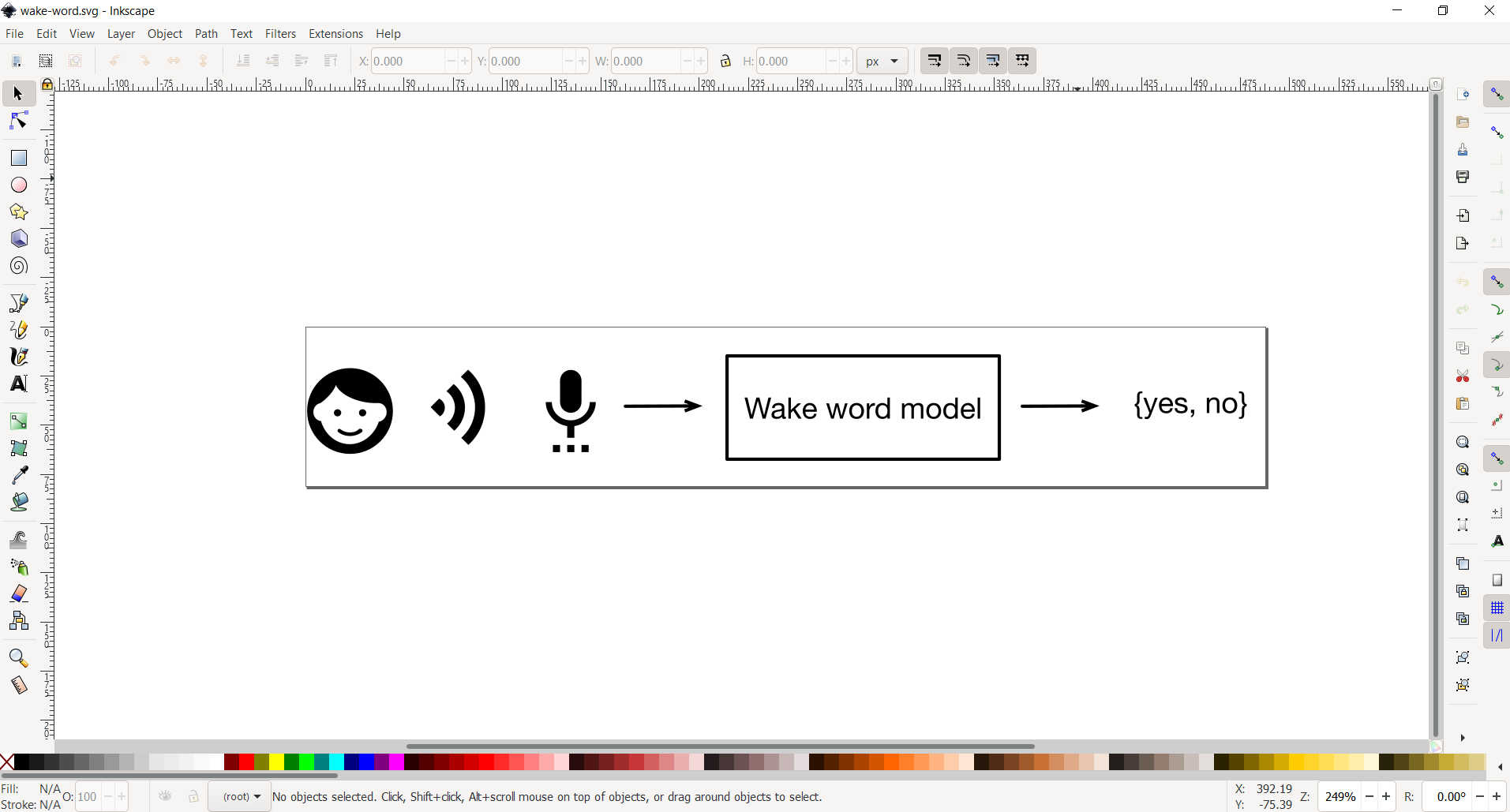The height and width of the screenshot is (812, 1510).
Task: Pick the yellow color swatch
Action: pyautogui.click(x=276, y=761)
